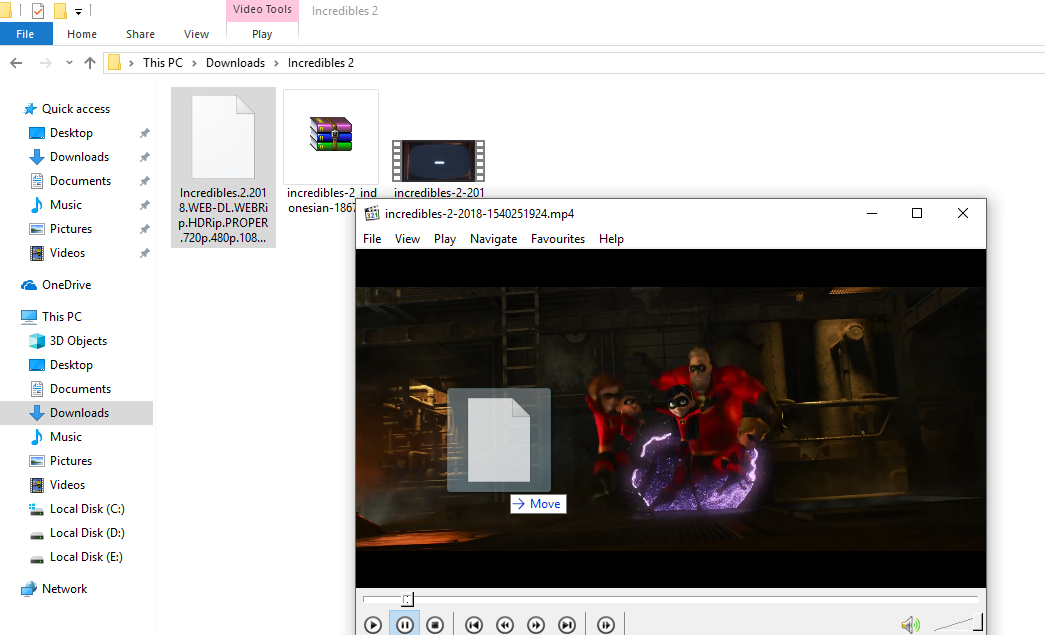Go forward in File Explorer
The width and height of the screenshot is (1045, 635).
coord(45,63)
